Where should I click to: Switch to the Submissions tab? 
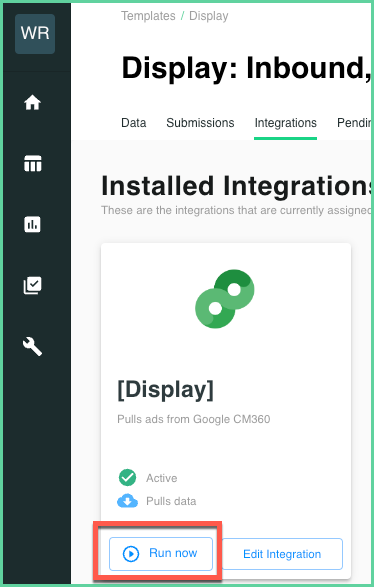pos(200,123)
